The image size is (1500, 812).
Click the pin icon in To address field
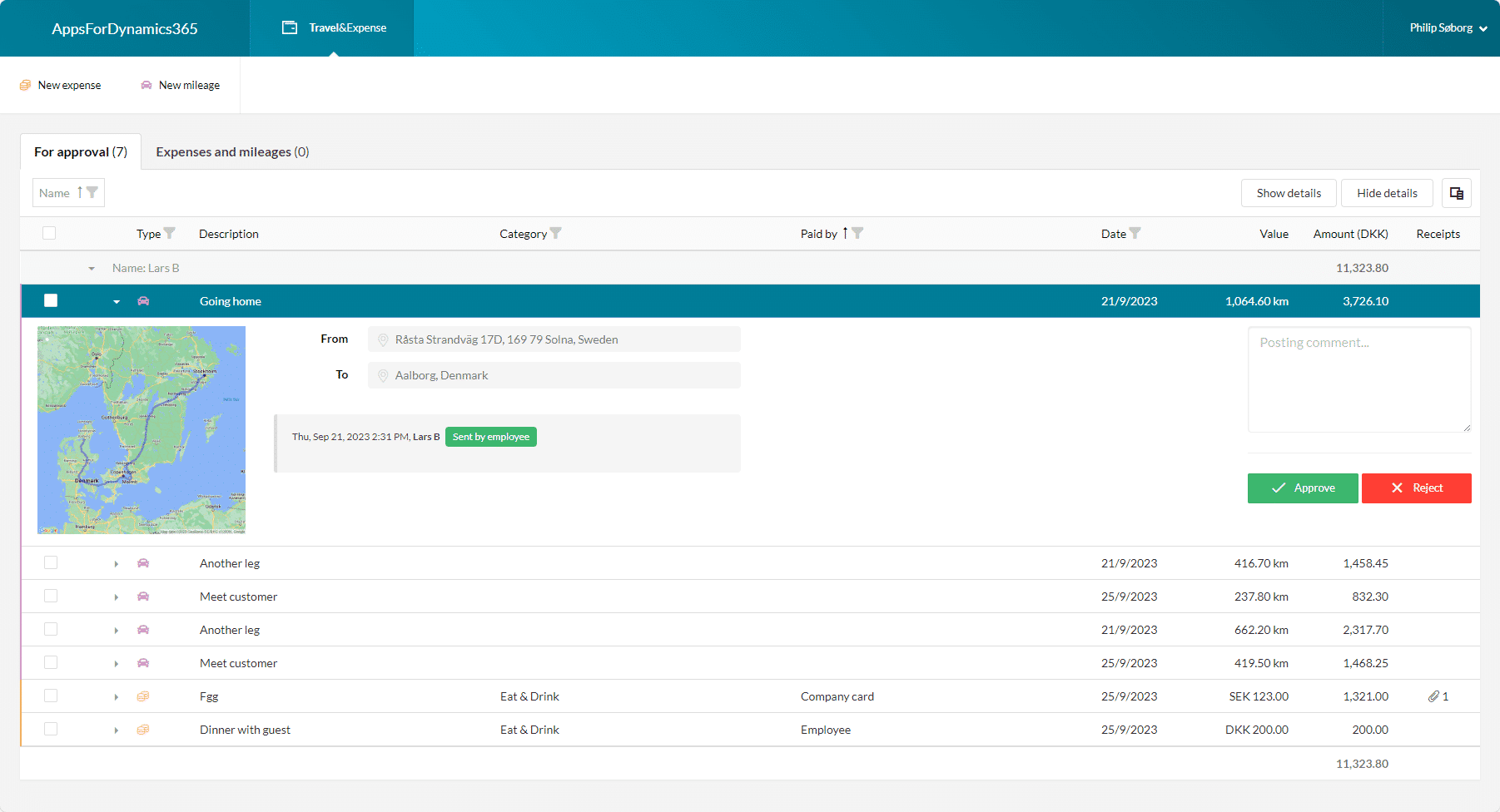tap(383, 375)
